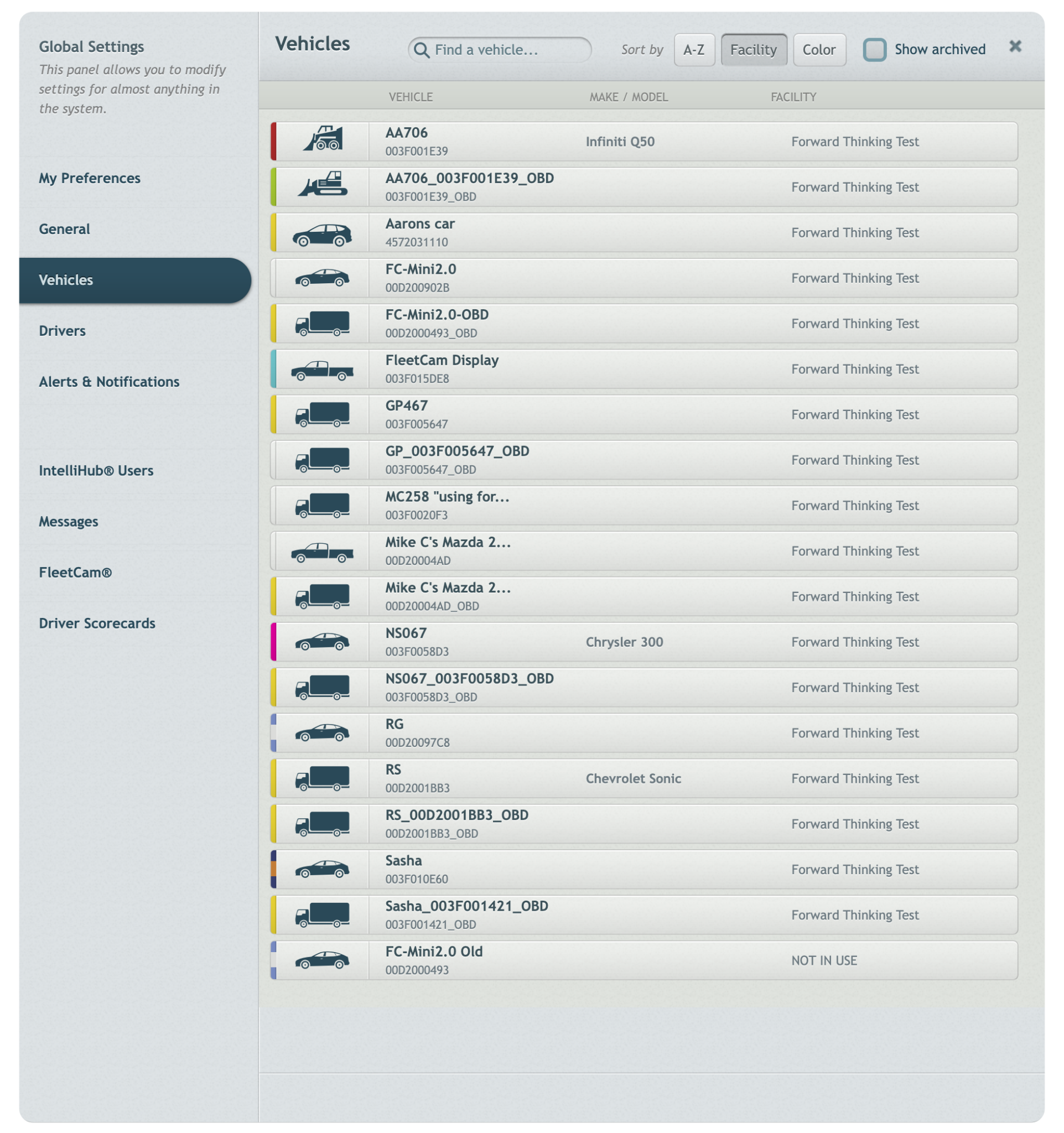The width and height of the screenshot is (1064, 1133).
Task: Click the sedan icon for Sasha
Action: pos(322,869)
